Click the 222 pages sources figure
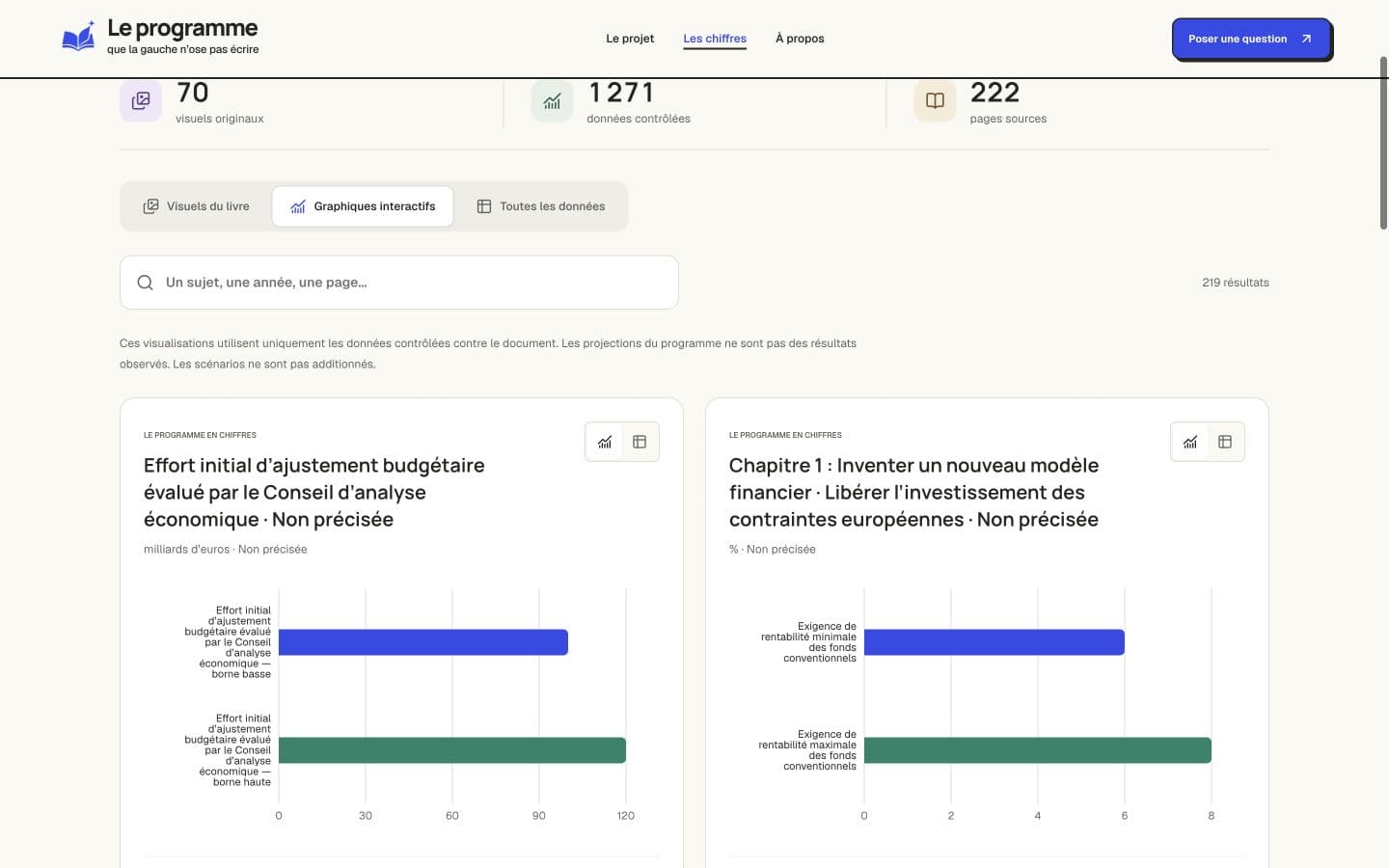 [x=994, y=93]
